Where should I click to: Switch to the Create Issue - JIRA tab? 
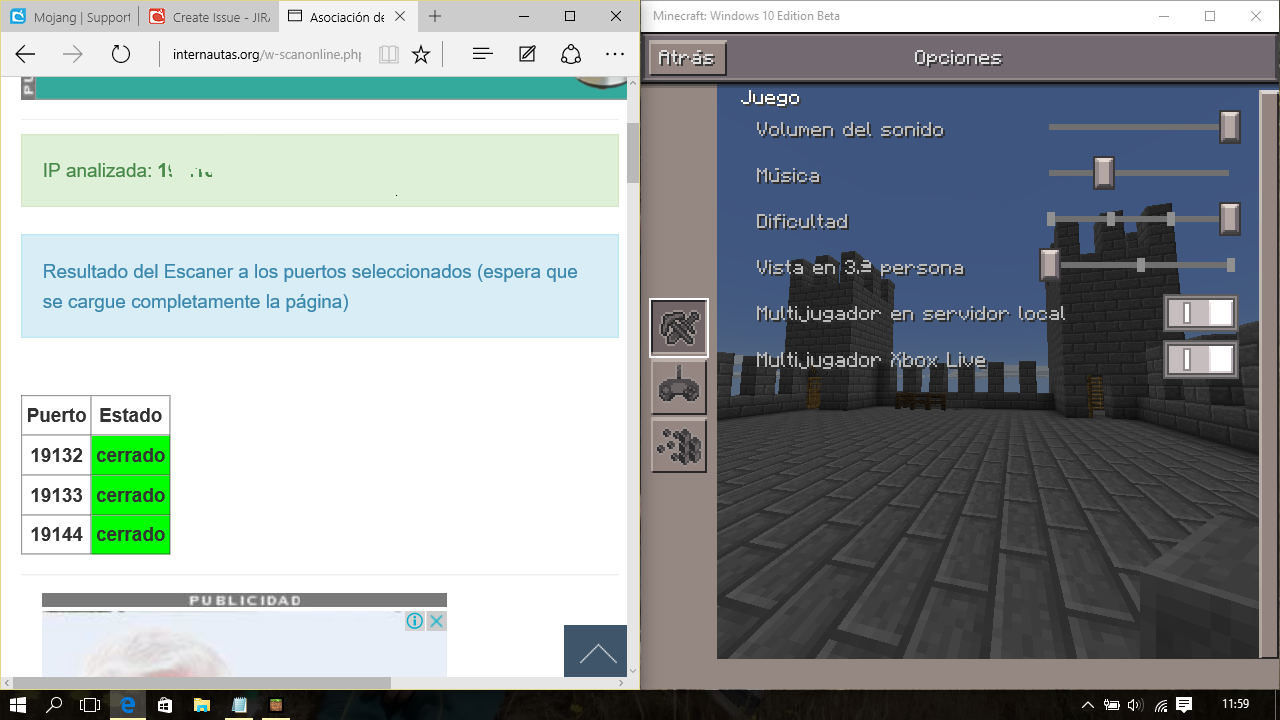[x=208, y=17]
